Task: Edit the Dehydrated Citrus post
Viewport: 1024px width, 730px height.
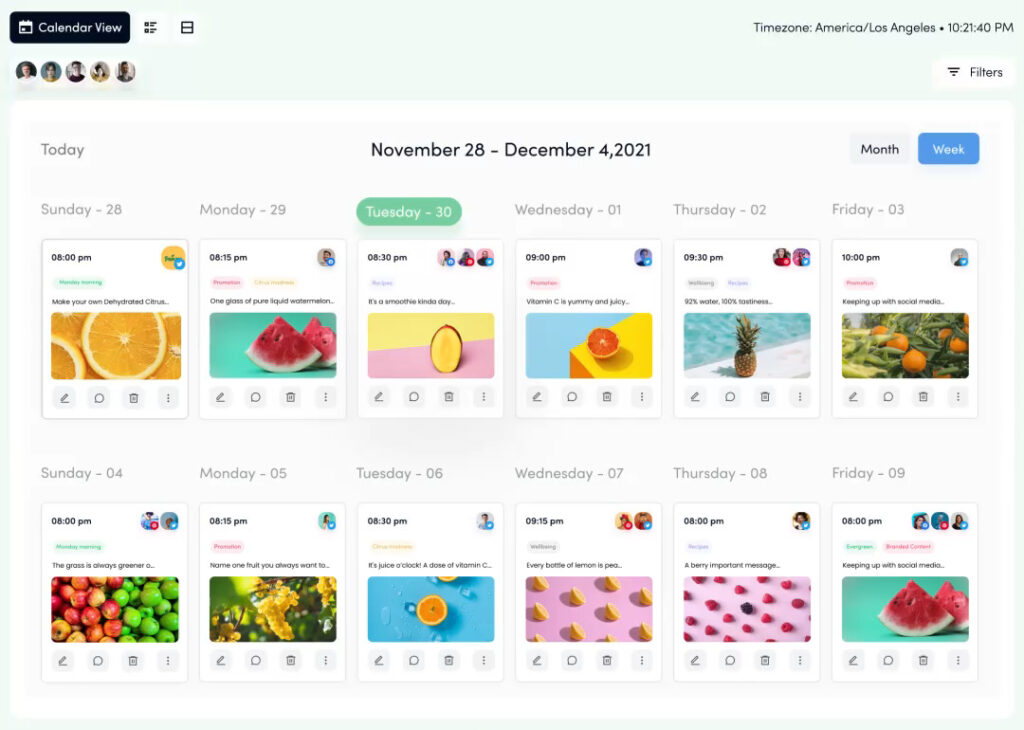Action: [x=65, y=398]
